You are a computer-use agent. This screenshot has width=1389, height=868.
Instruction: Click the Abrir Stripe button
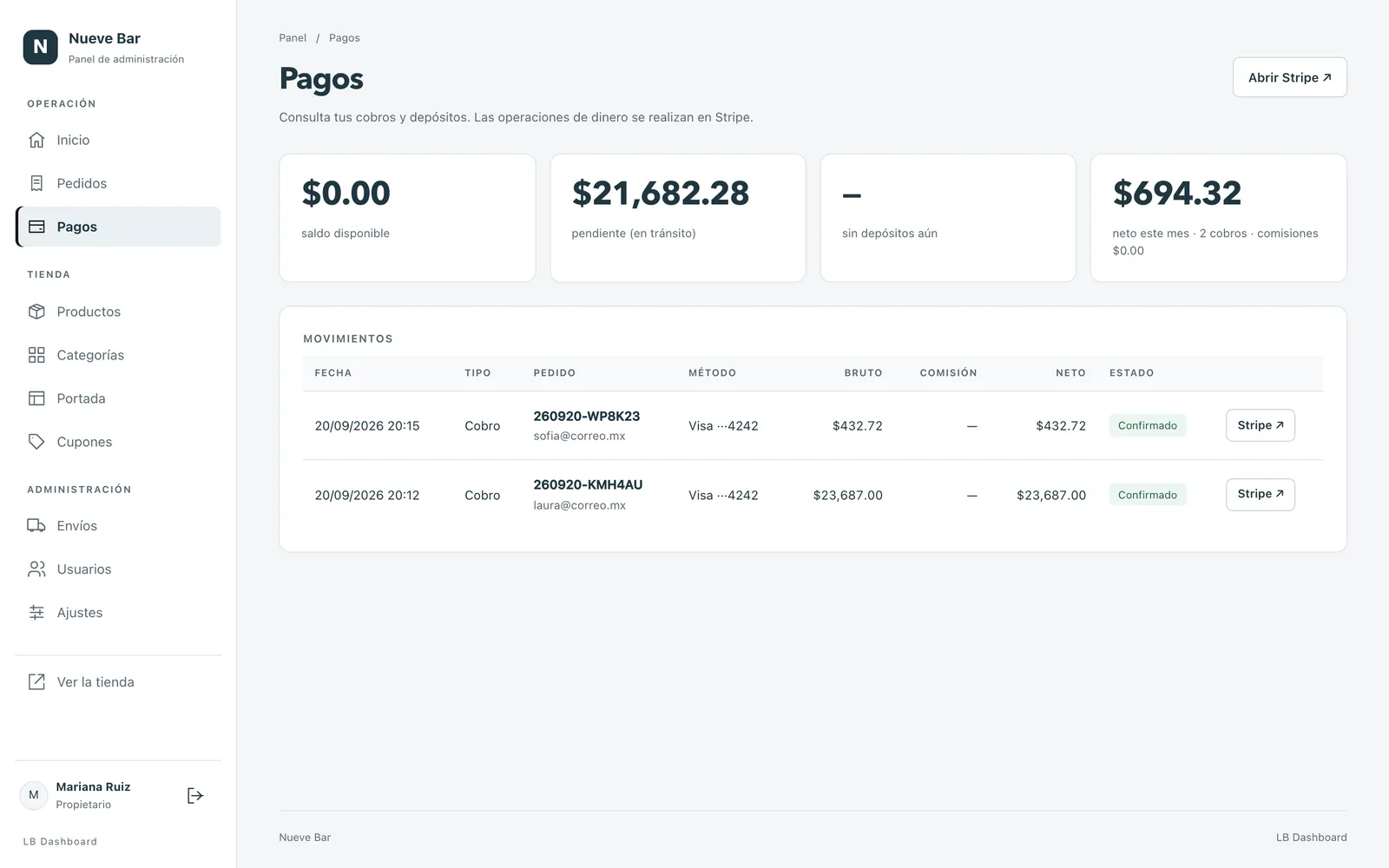point(1289,77)
